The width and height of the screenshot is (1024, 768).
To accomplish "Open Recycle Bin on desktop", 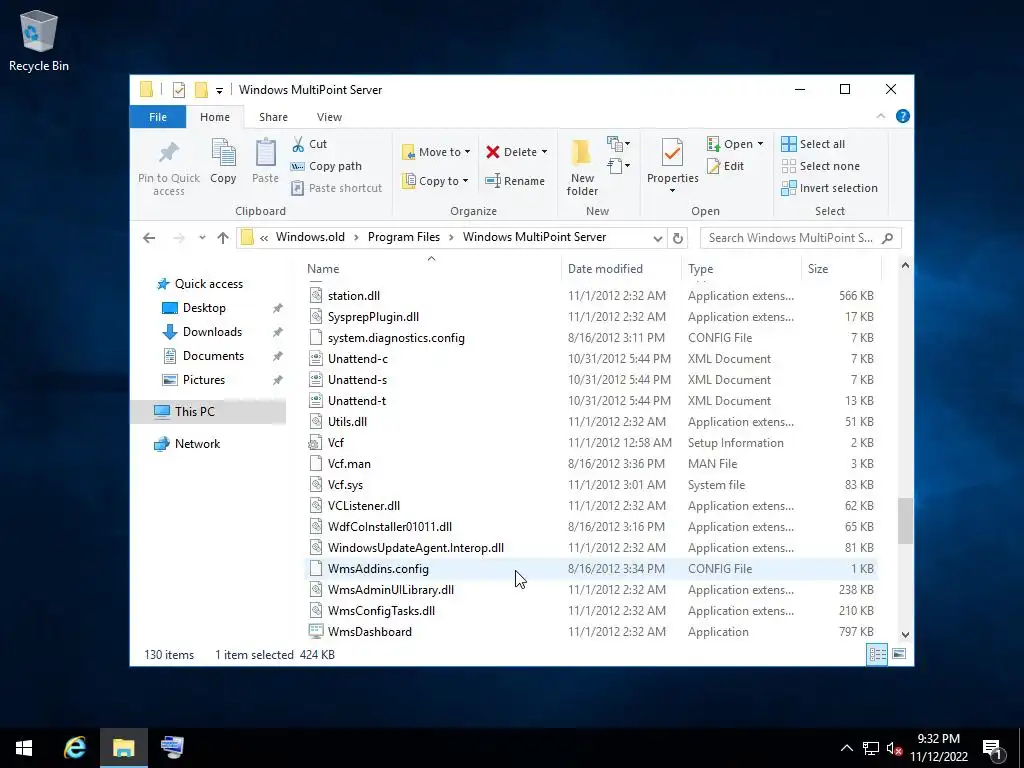I will point(39,40).
